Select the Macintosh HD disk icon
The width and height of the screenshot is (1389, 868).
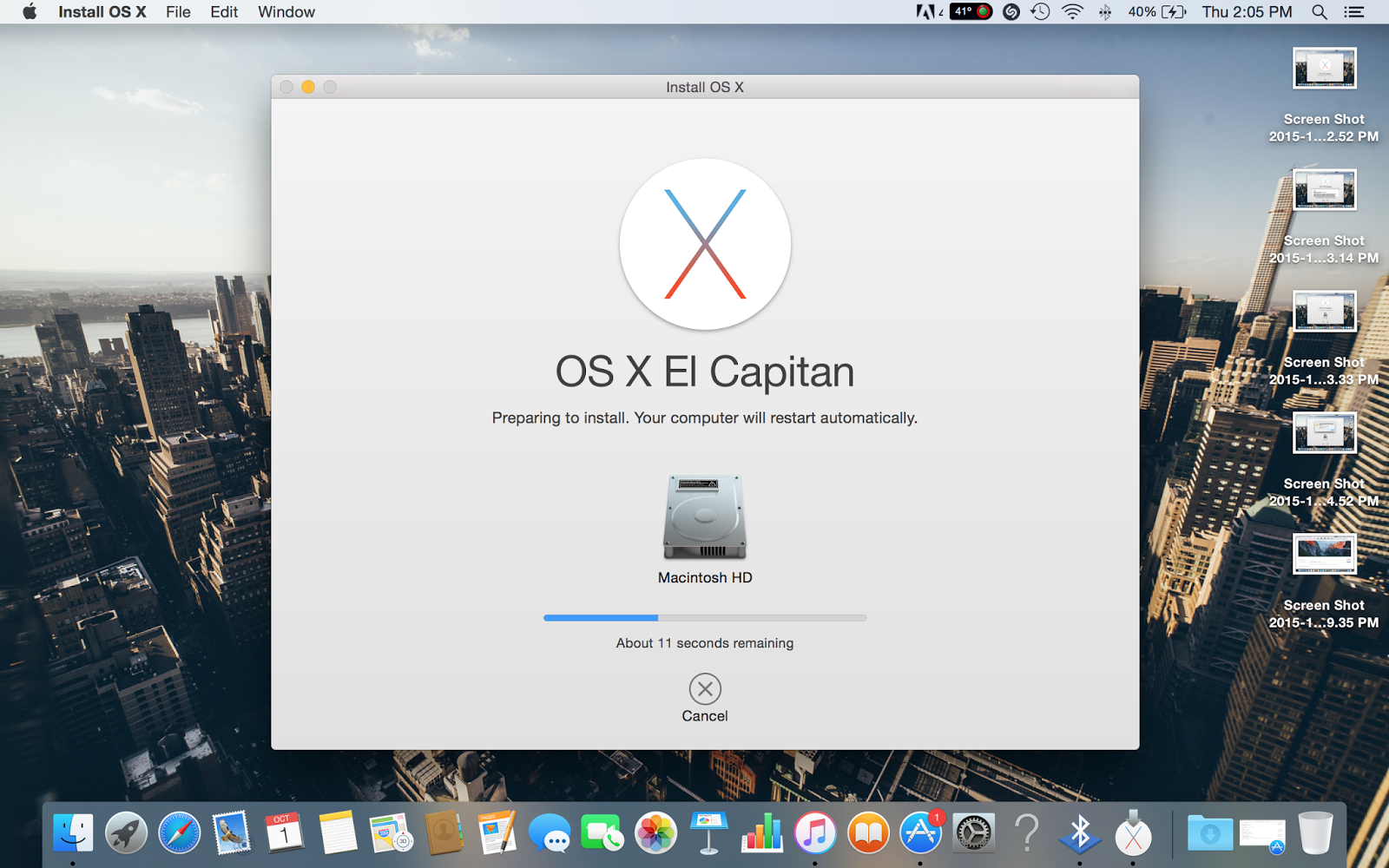click(x=705, y=517)
